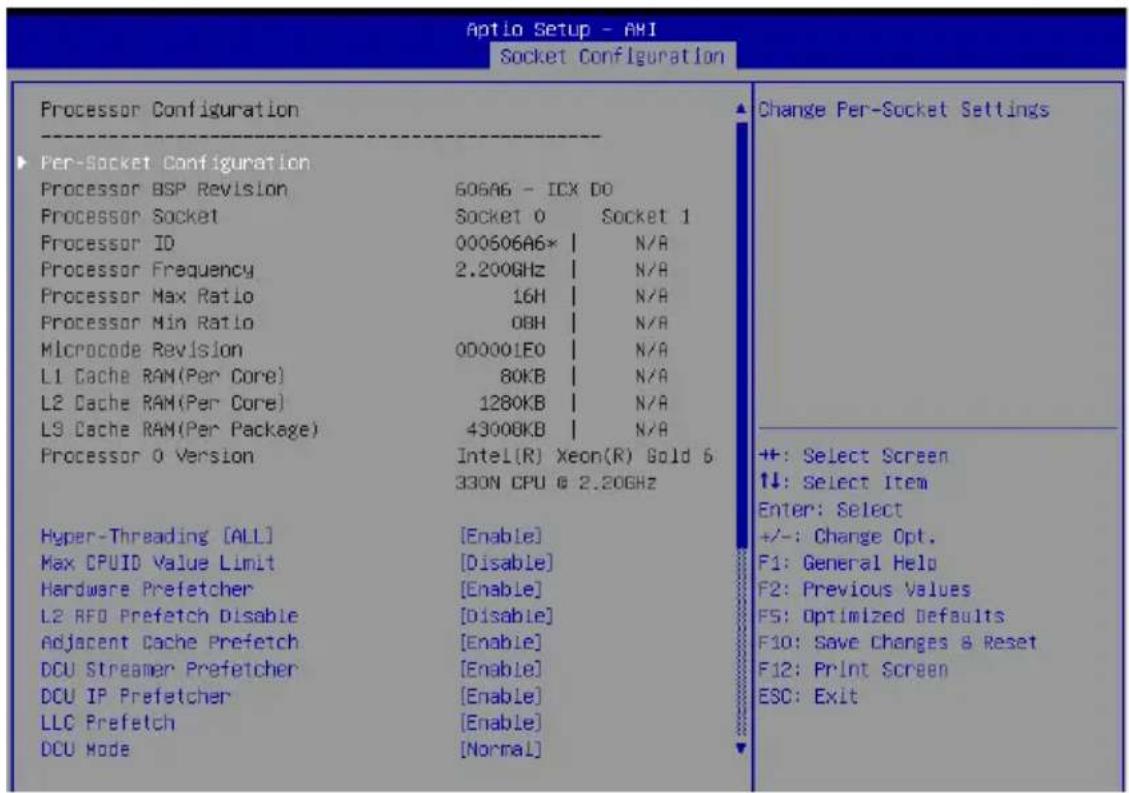Click the Processor 0 Version label
1129x793 pixels.
[x=147, y=457]
